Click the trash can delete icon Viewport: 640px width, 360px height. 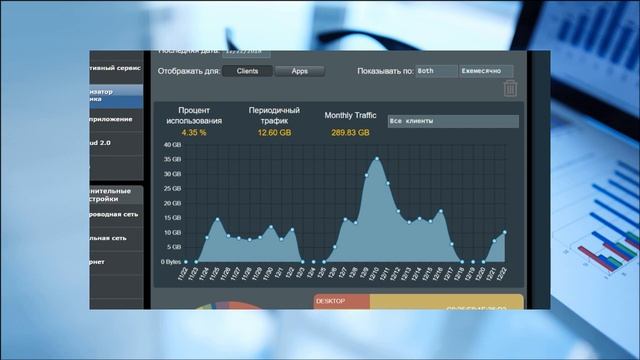[510, 88]
